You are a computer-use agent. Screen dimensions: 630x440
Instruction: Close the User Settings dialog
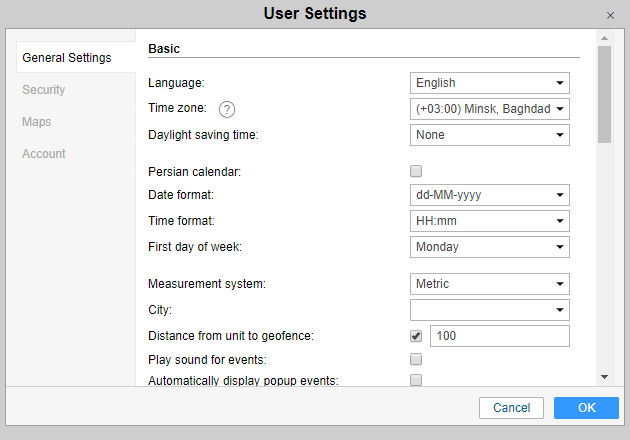coord(610,15)
